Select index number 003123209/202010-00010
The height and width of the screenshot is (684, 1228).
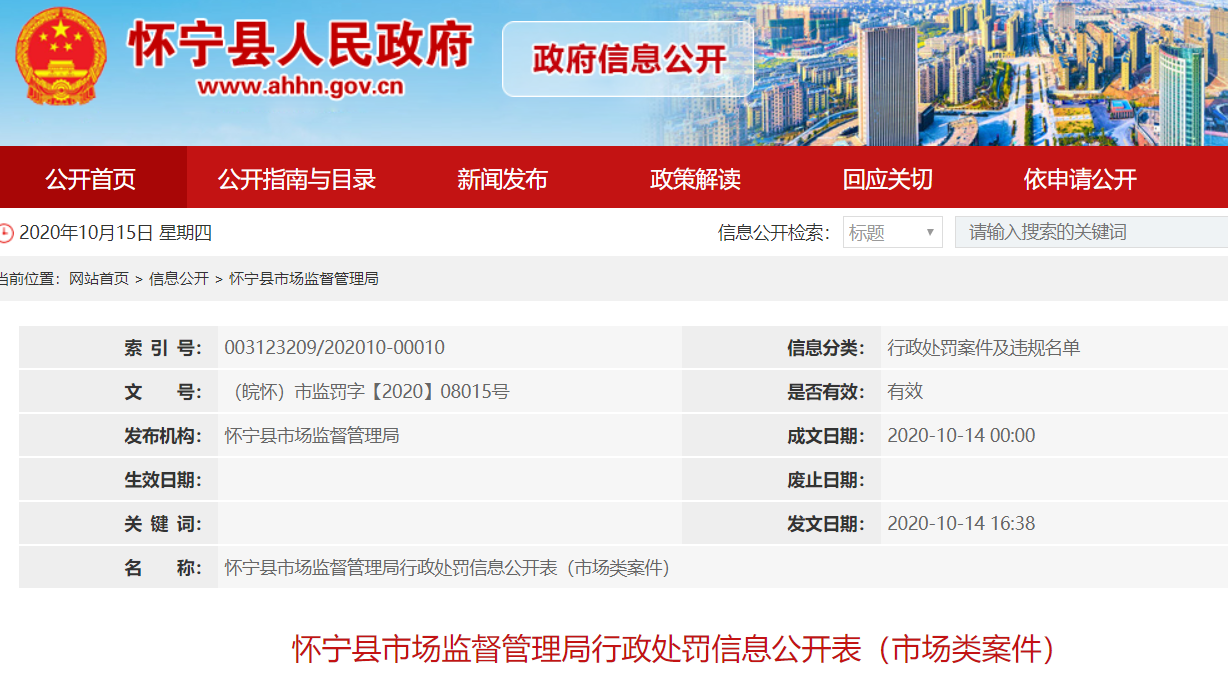[x=335, y=348]
